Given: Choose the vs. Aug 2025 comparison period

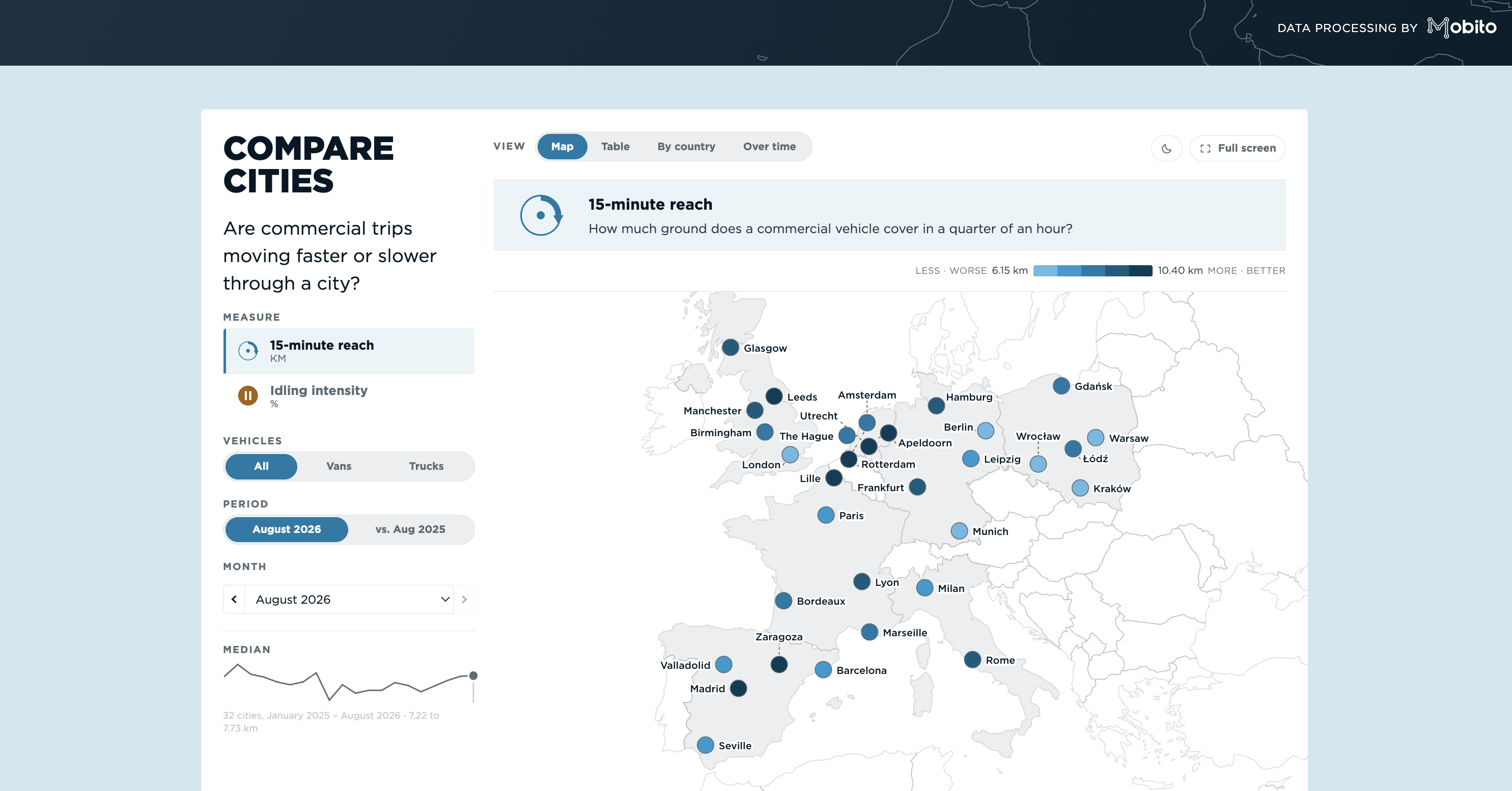Looking at the screenshot, I should click(x=410, y=529).
